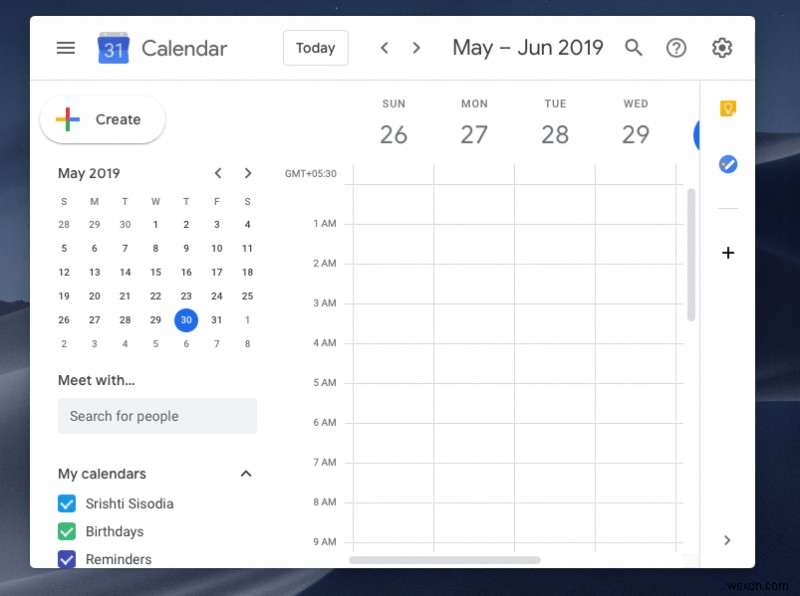The image size is (800, 596).
Task: Click the vertical scrollbar of the week grid
Action: click(691, 255)
